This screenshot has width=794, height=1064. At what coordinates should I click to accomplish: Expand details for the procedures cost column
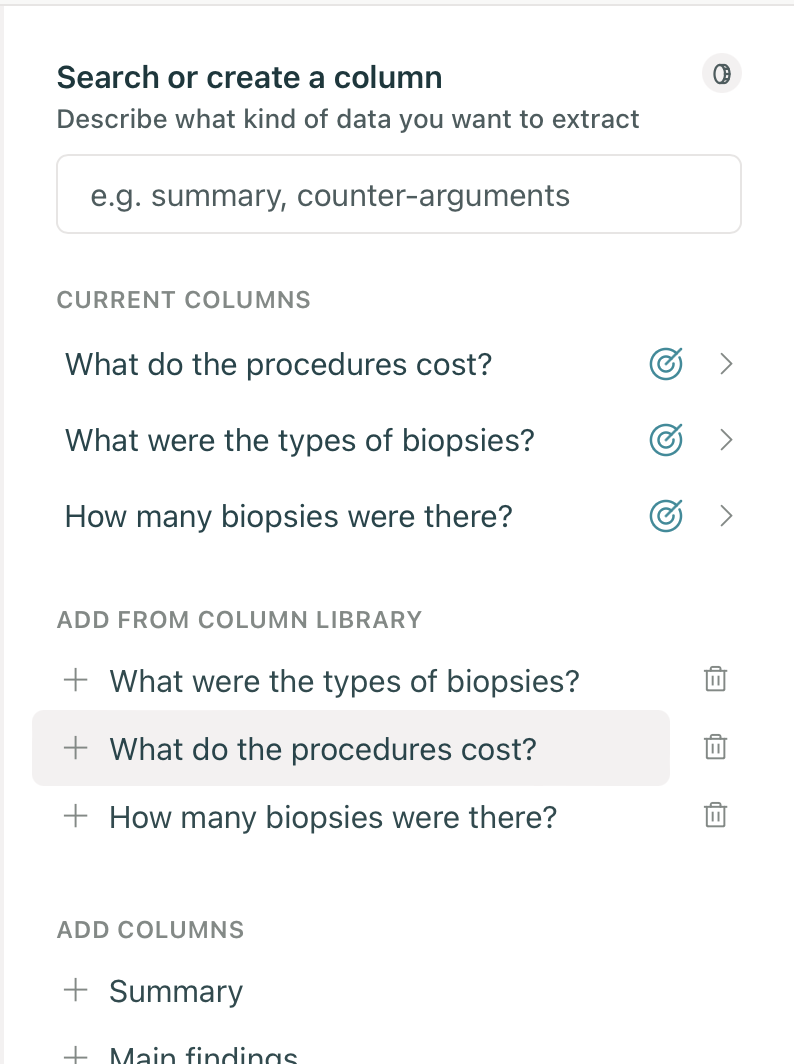tap(726, 364)
